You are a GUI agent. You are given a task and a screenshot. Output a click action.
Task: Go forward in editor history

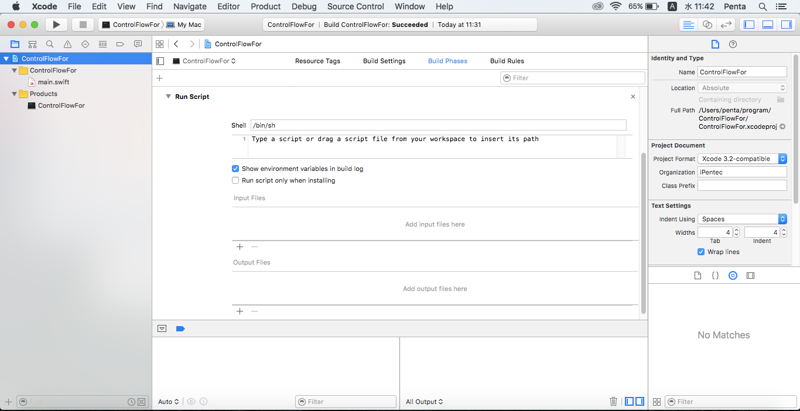pyautogui.click(x=192, y=44)
